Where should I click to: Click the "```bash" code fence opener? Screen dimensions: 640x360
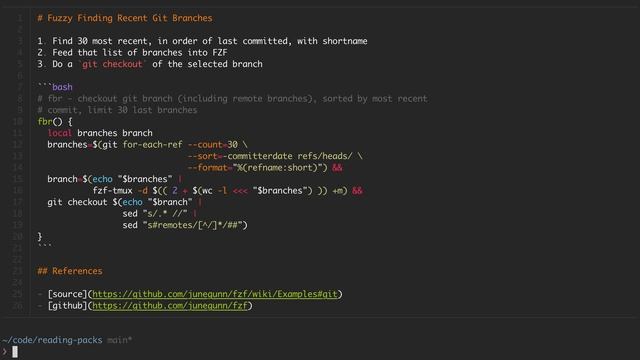(55, 87)
